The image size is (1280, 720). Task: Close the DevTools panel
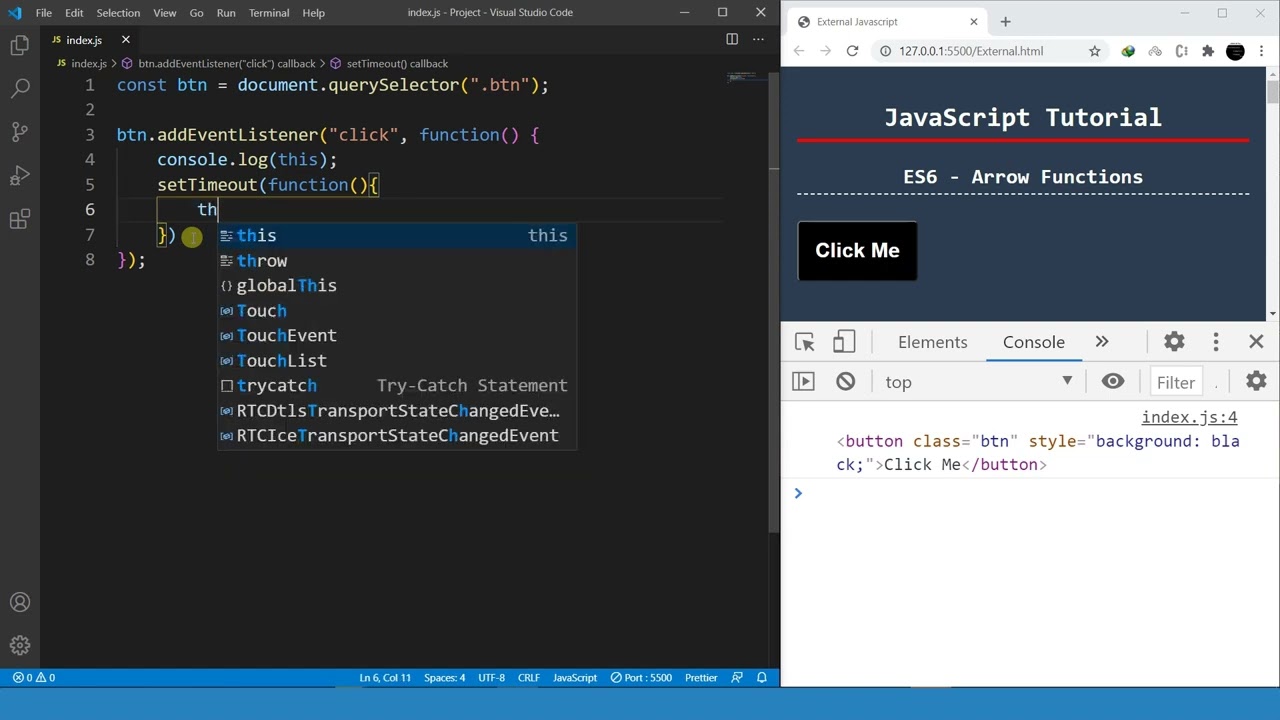(1257, 342)
